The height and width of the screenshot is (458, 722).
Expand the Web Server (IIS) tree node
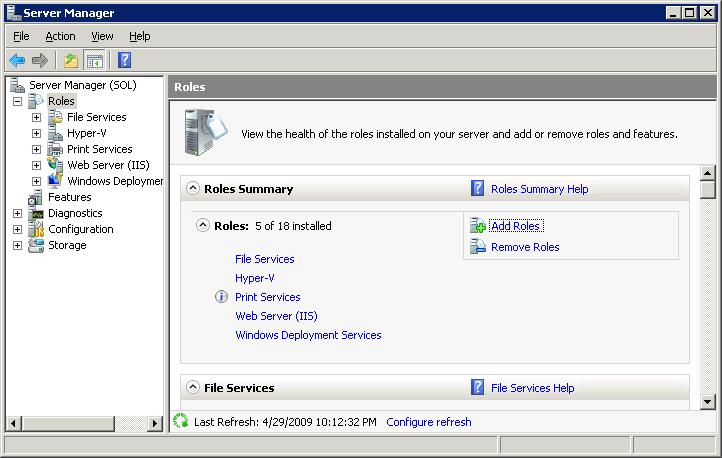coord(36,165)
